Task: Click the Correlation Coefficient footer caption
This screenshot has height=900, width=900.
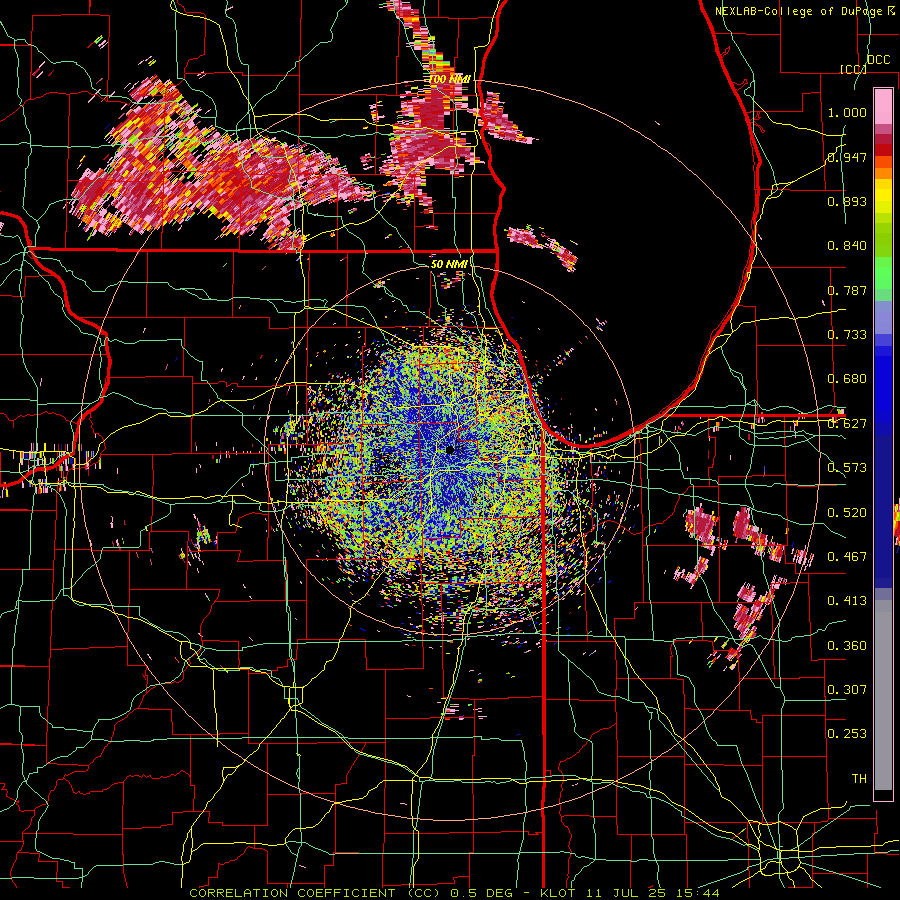Action: [x=454, y=893]
